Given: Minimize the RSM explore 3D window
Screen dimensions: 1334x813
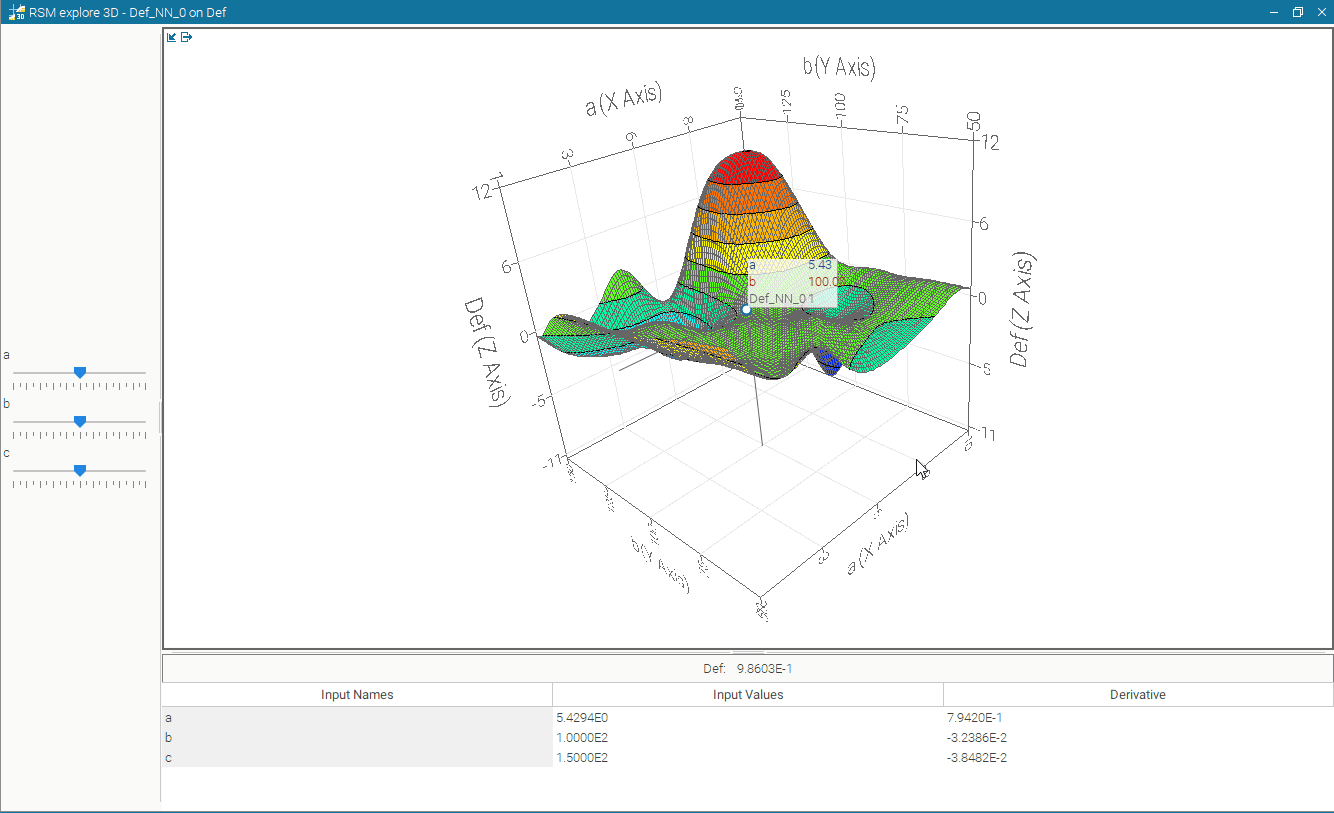Looking at the screenshot, I should click(1274, 12).
